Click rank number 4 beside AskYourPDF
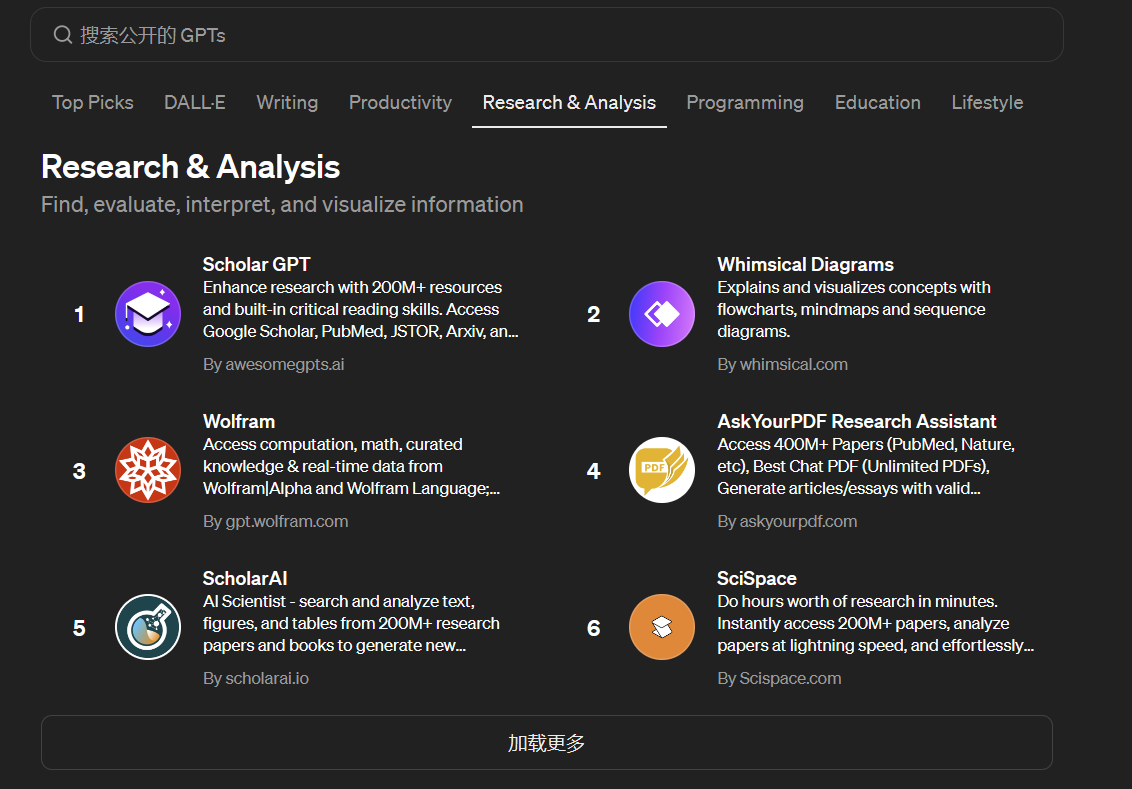This screenshot has height=789, width=1132. pos(593,471)
